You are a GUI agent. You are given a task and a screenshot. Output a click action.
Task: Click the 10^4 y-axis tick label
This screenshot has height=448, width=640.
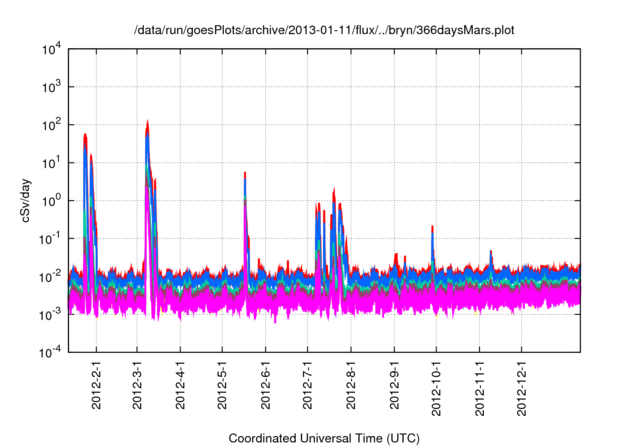53,49
